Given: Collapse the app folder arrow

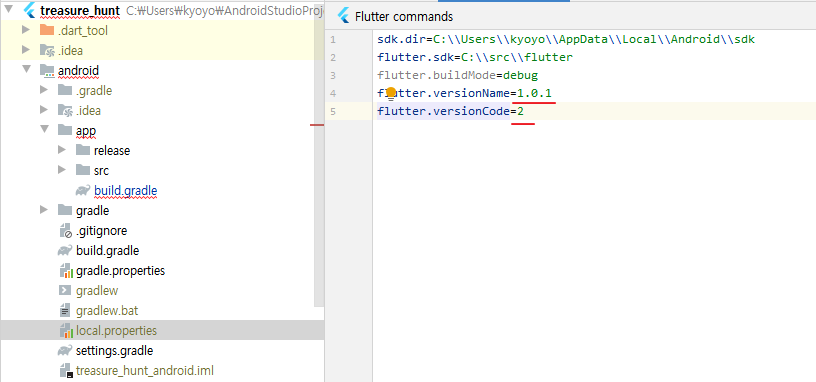Looking at the screenshot, I should coord(45,130).
